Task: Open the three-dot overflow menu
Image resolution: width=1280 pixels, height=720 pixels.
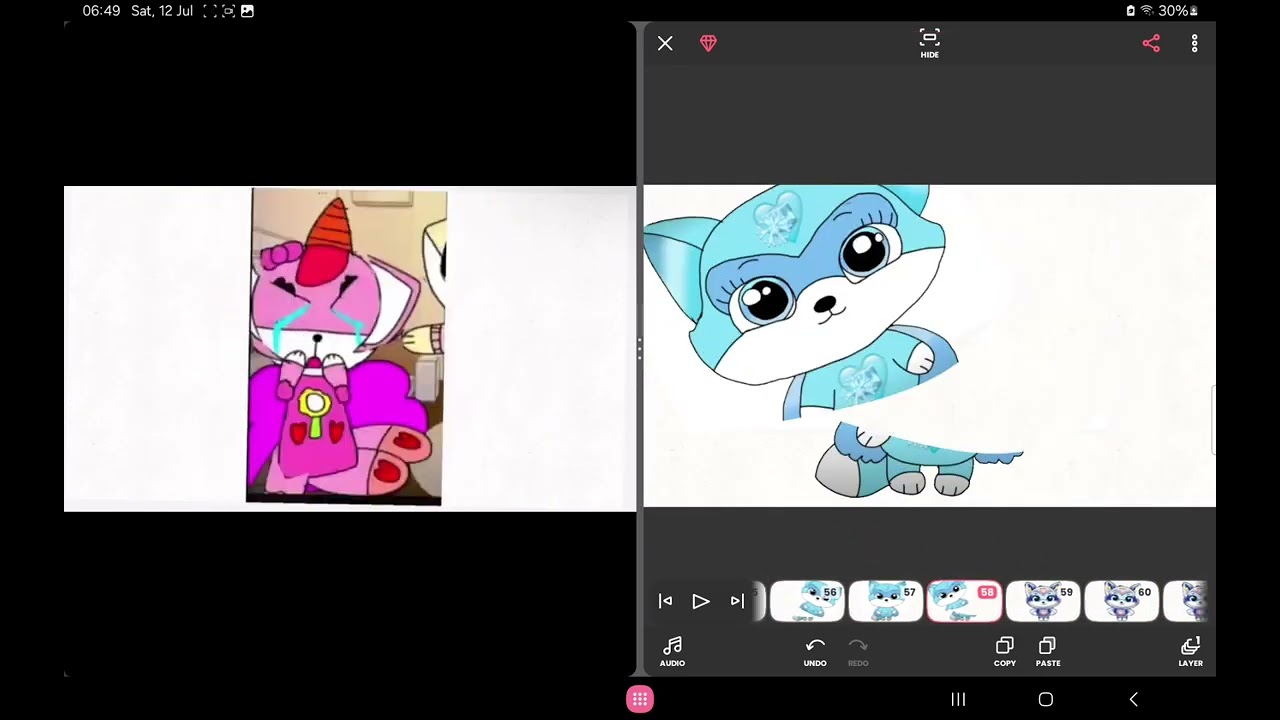Action: coord(1194,43)
